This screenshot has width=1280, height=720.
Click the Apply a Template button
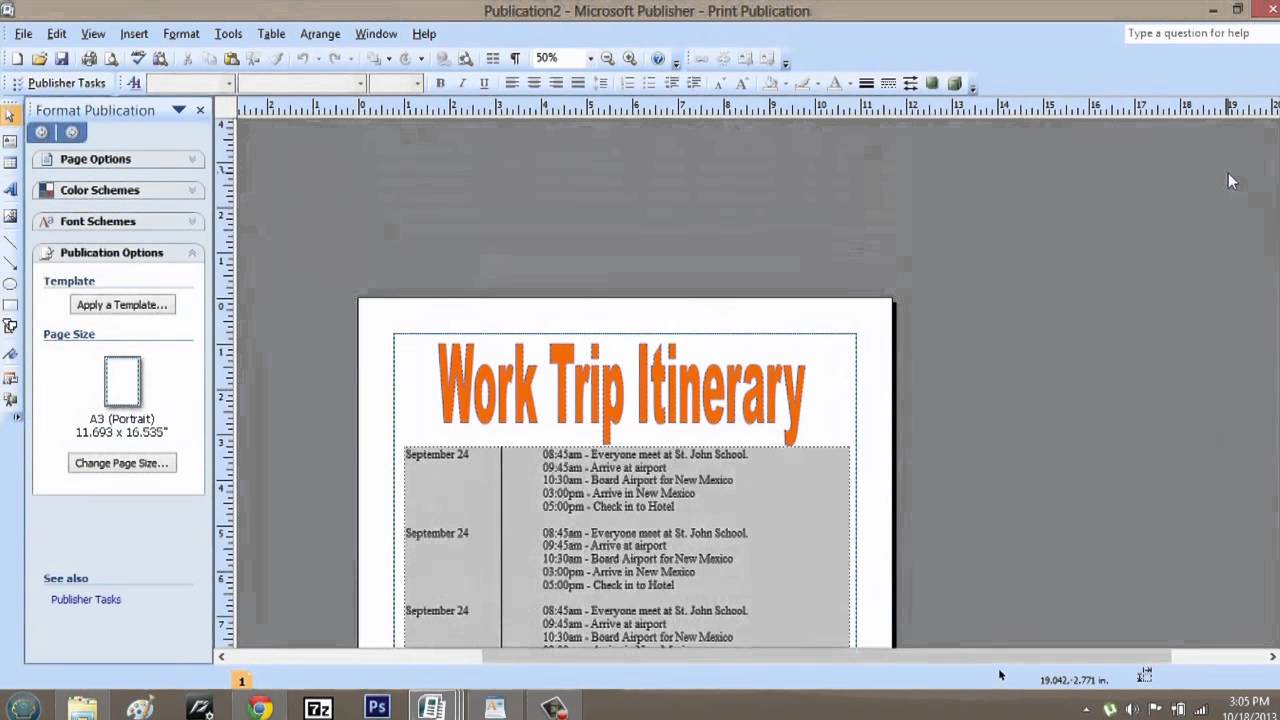point(122,305)
